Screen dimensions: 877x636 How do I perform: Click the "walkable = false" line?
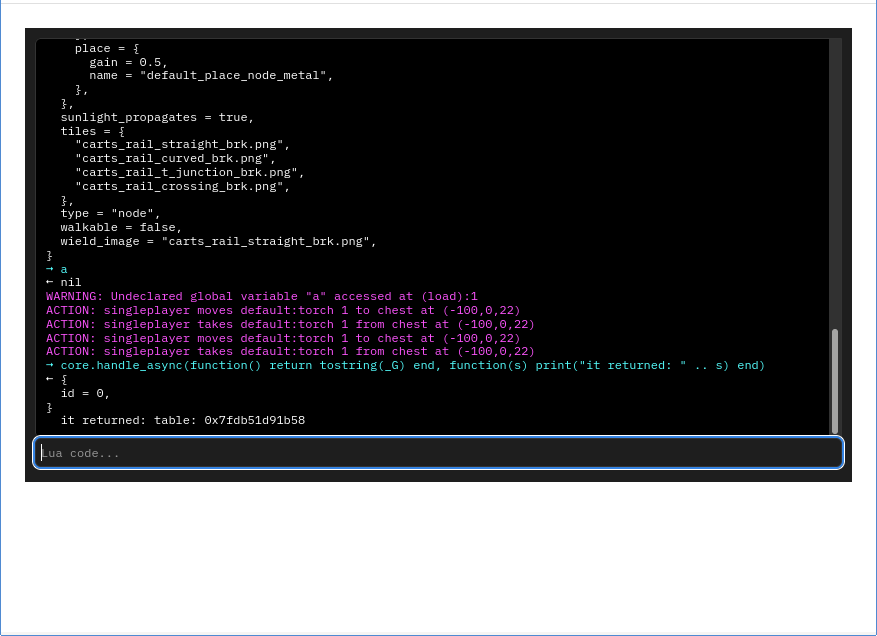pos(121,228)
